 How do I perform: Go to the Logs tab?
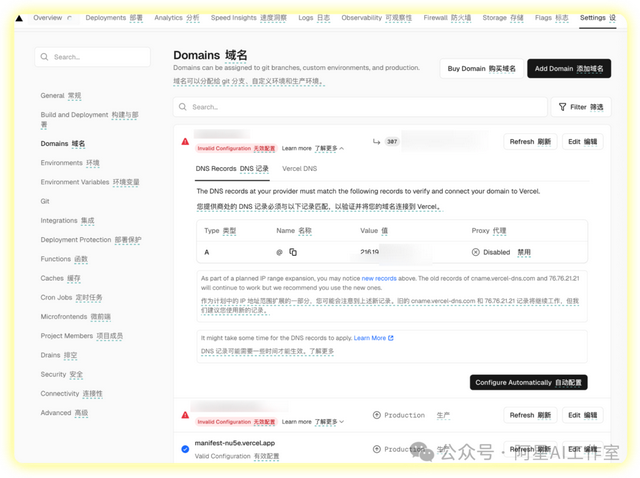(x=314, y=18)
